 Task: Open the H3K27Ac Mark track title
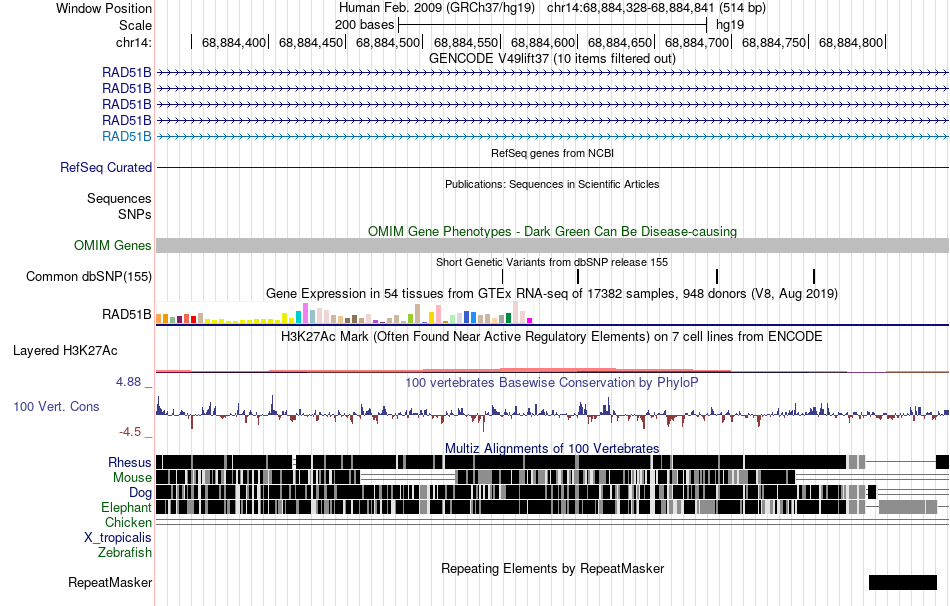pos(552,336)
